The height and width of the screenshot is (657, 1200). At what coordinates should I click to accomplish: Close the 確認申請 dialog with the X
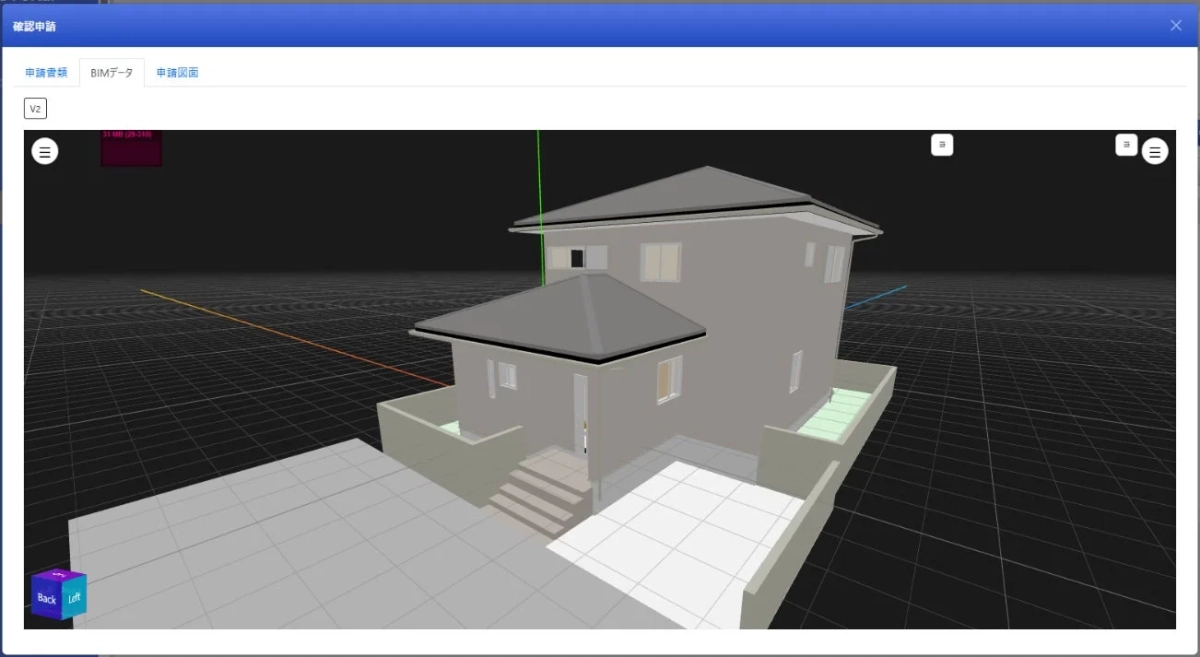(1176, 25)
